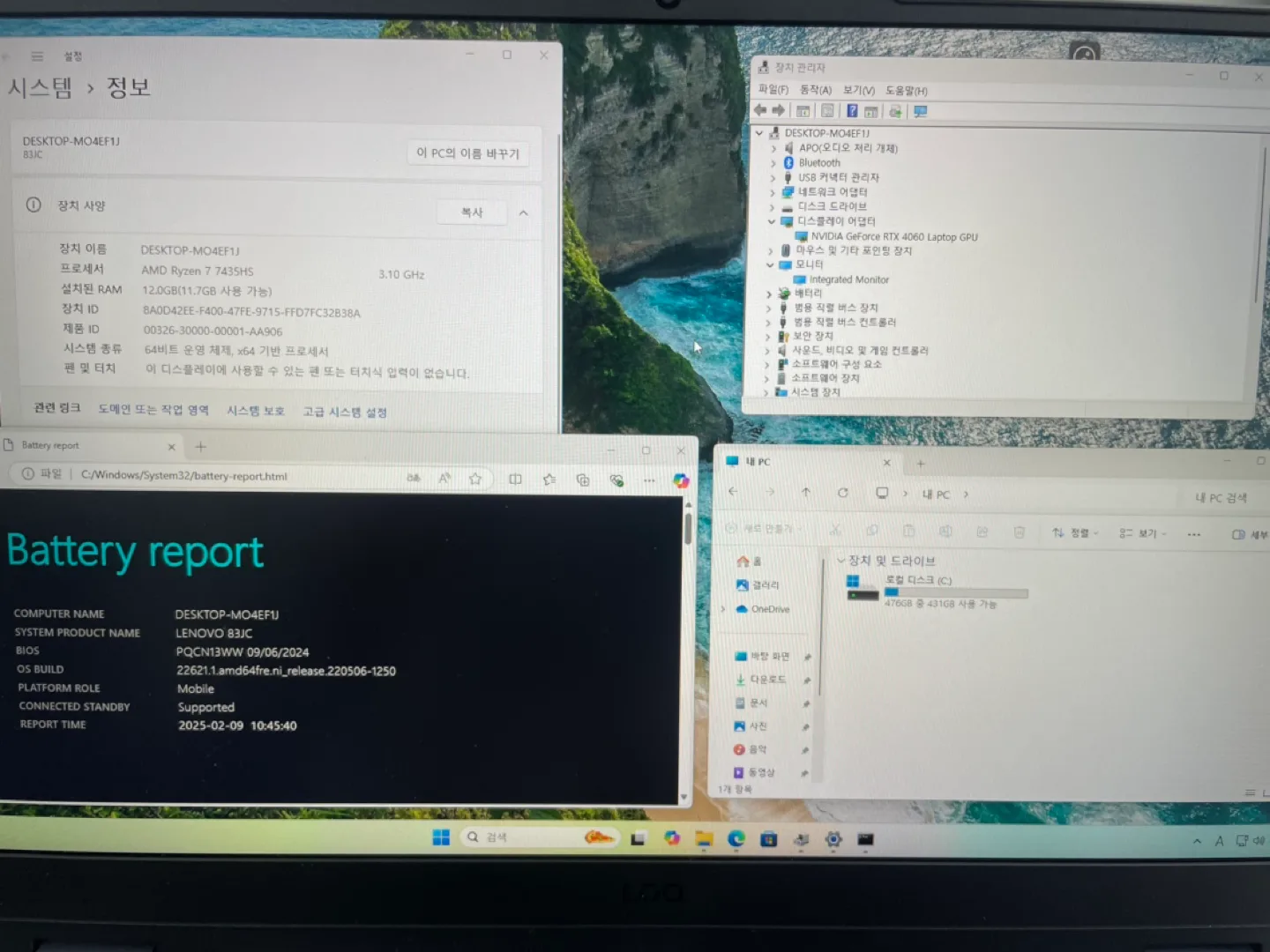Select the 내 PC tab in File Explorer
The width and height of the screenshot is (1270, 952).
click(x=810, y=462)
